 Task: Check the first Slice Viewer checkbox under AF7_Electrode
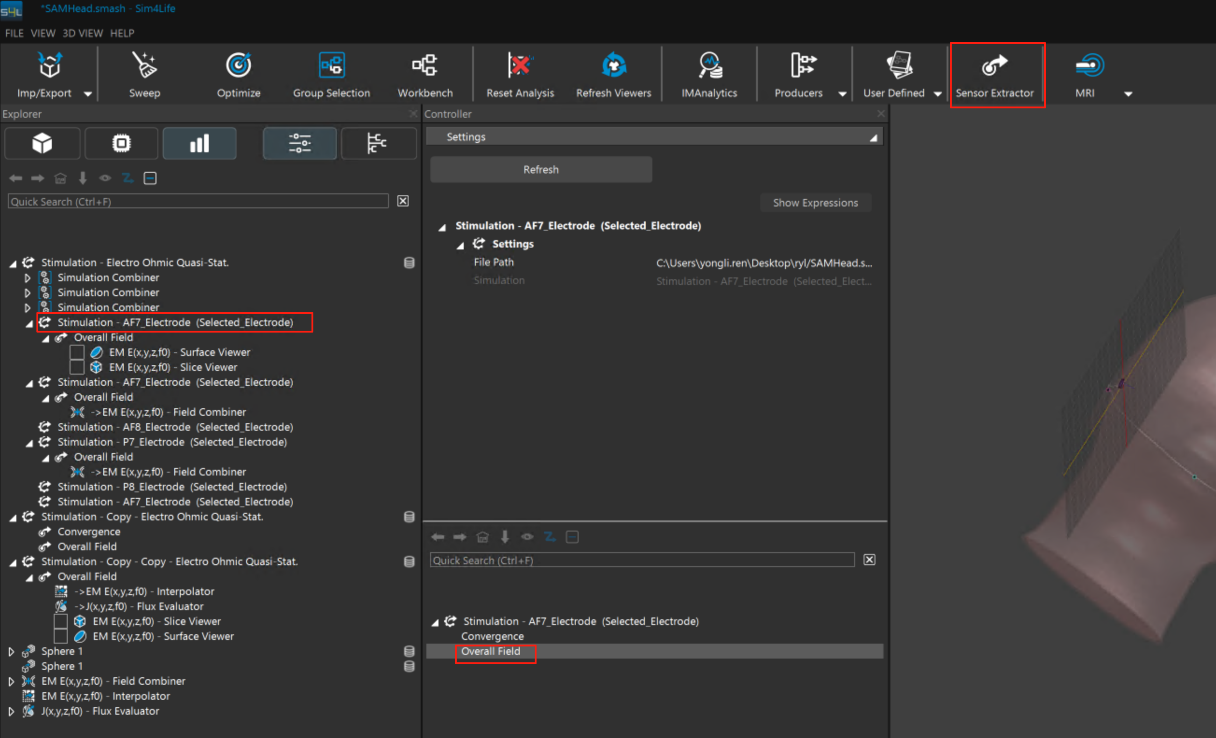77,368
